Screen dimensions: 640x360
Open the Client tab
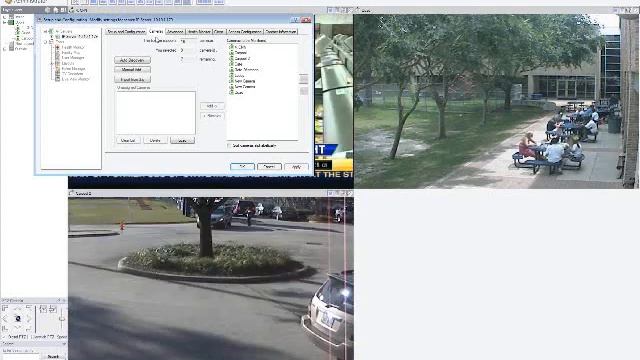[219, 31]
